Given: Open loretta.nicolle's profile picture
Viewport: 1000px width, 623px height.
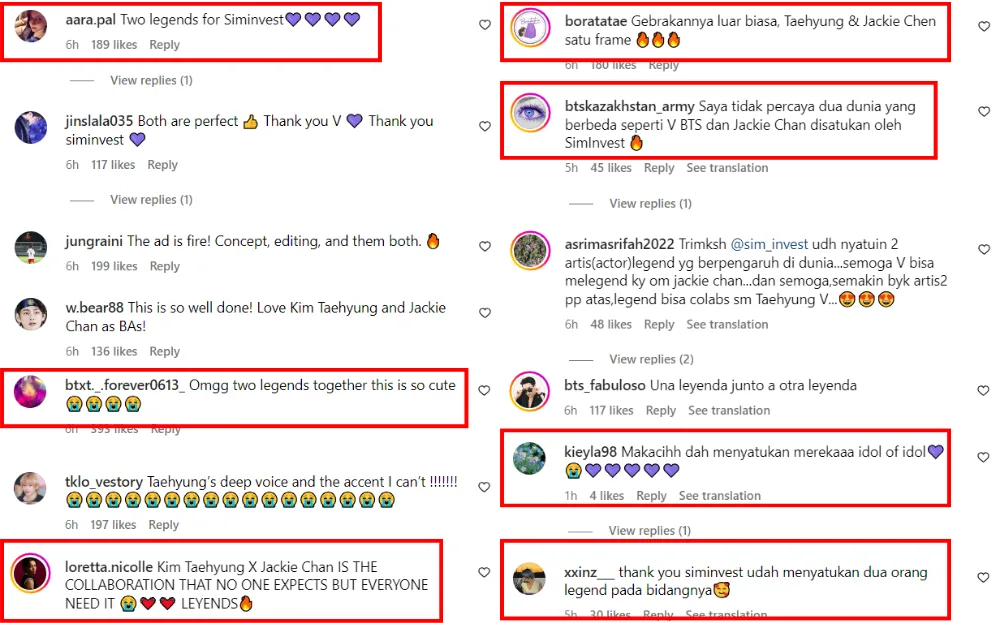Looking at the screenshot, I should [31, 572].
